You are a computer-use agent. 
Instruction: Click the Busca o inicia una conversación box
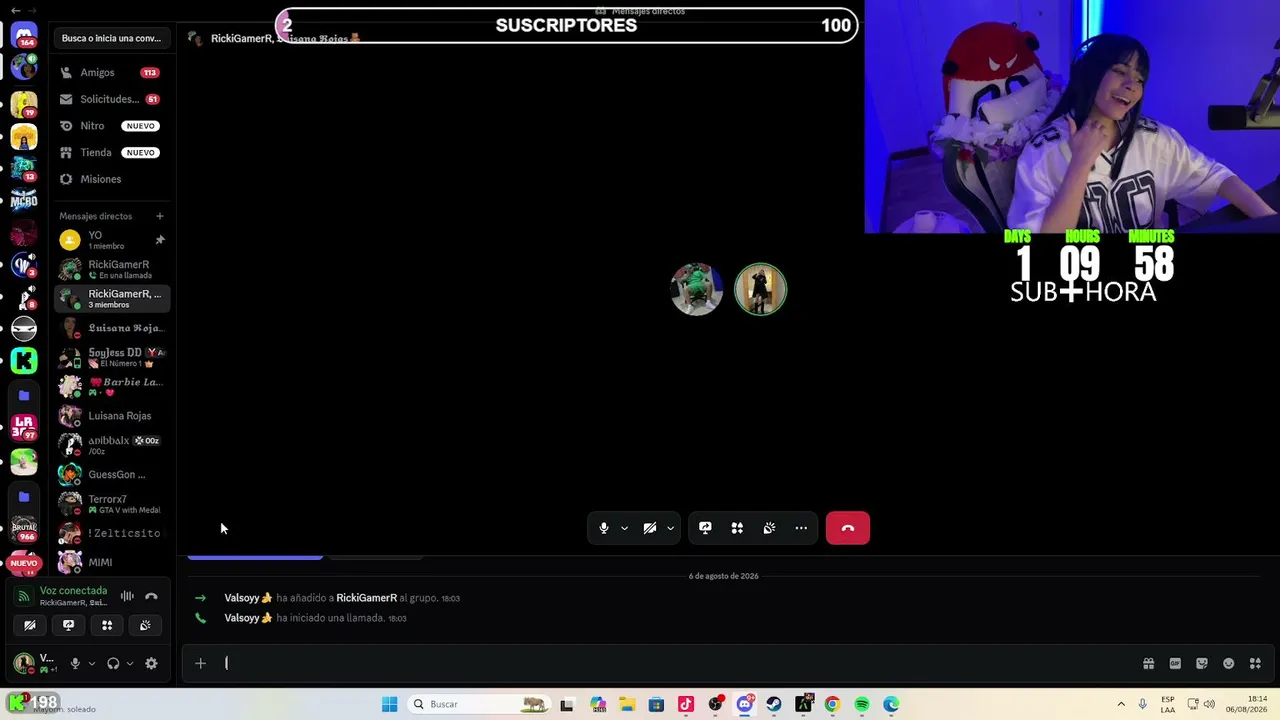[111, 38]
